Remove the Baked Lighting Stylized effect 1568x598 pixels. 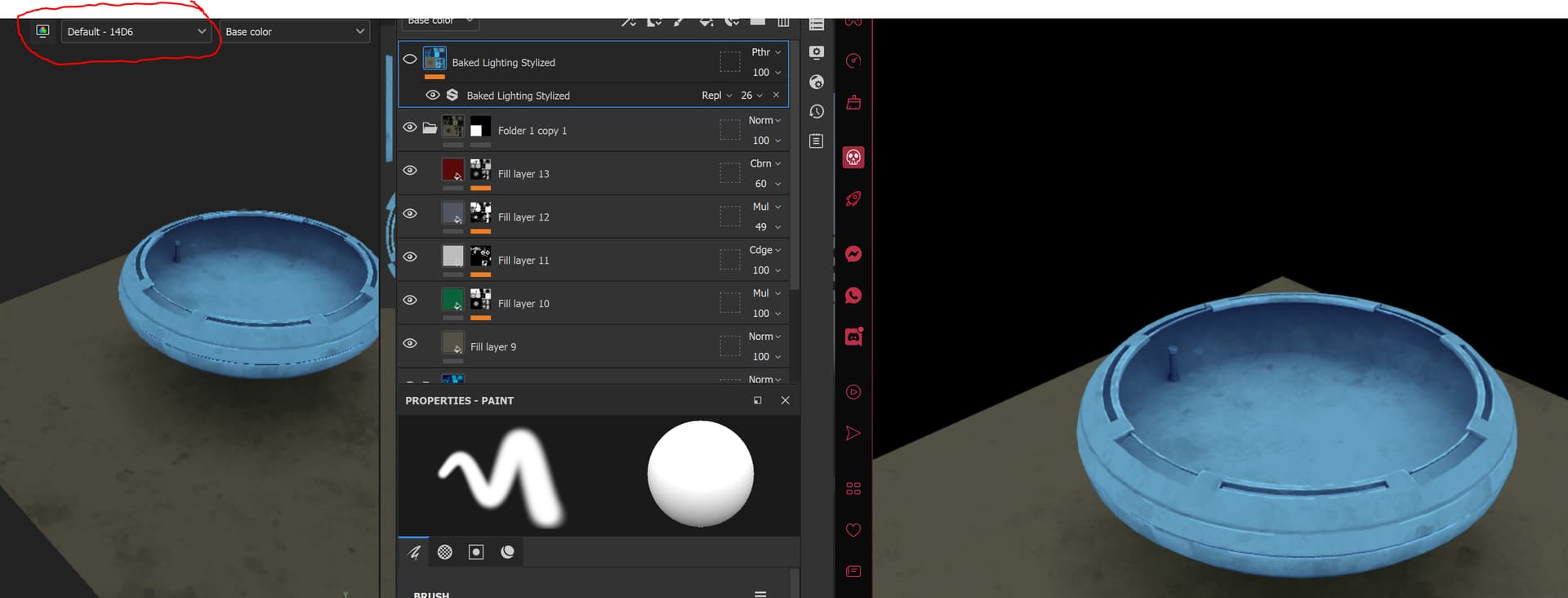tap(776, 96)
